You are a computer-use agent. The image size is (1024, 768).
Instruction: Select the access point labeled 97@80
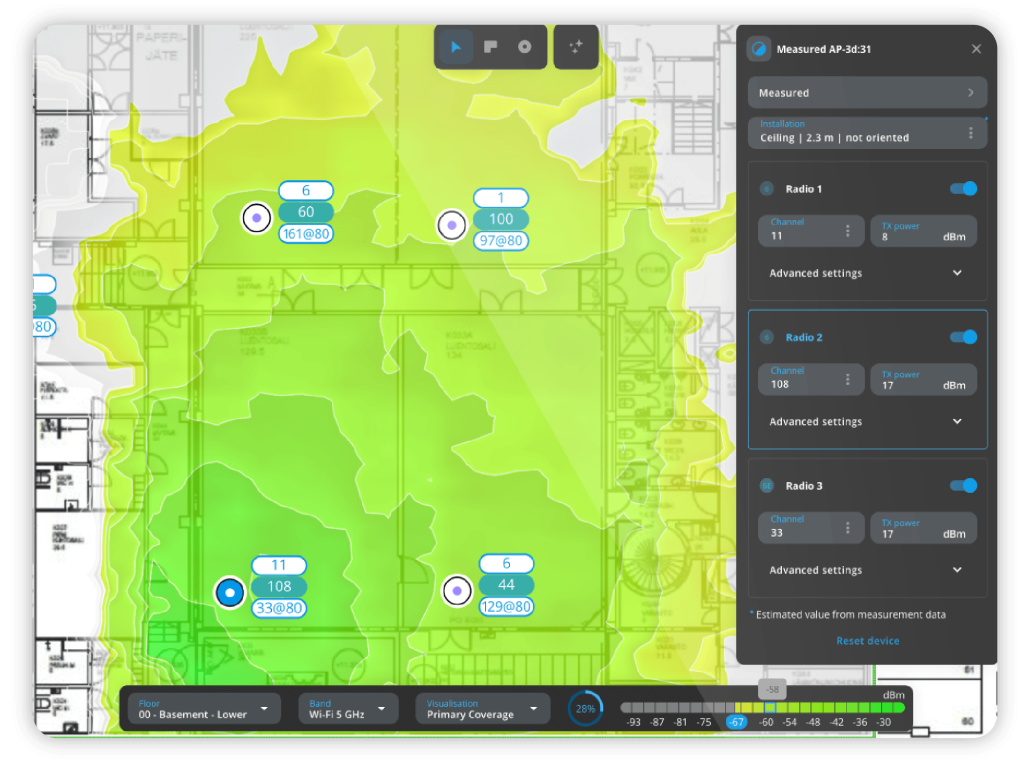(452, 225)
